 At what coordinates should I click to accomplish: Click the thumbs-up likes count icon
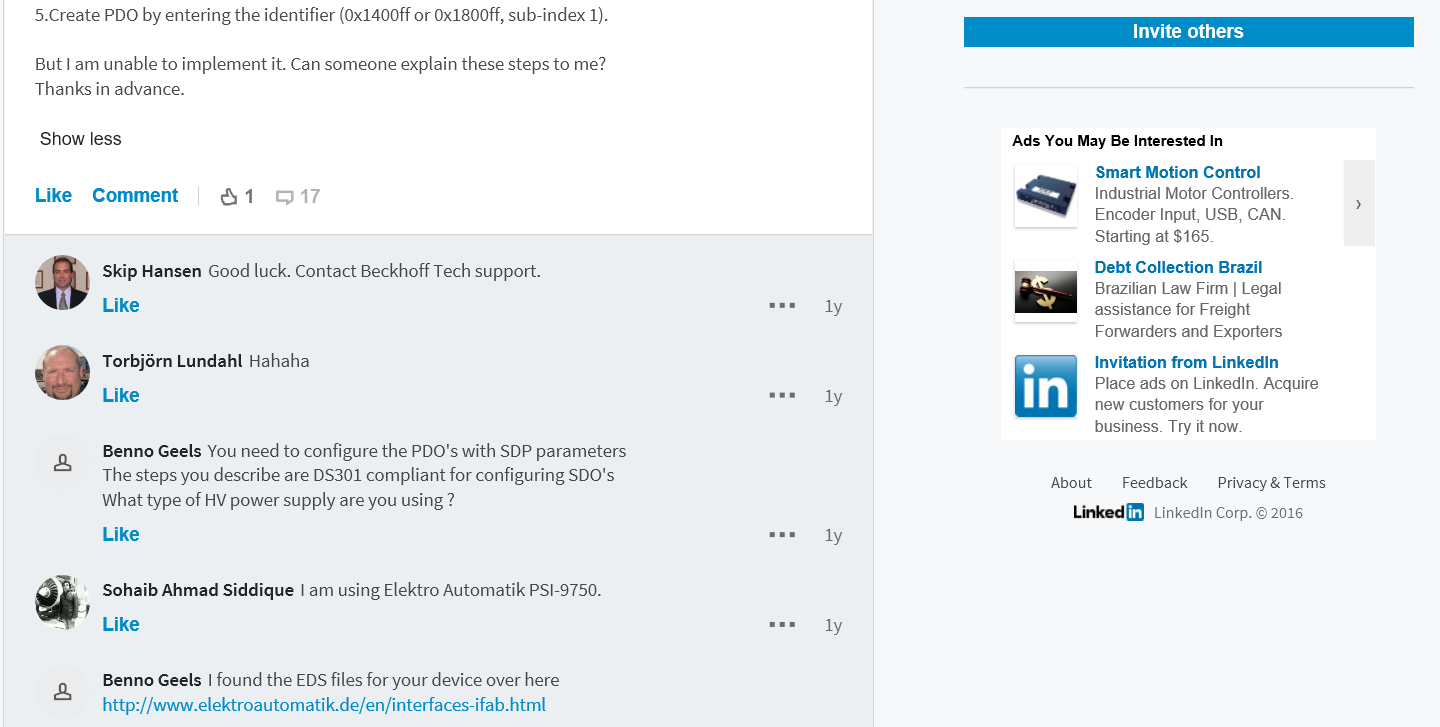229,197
